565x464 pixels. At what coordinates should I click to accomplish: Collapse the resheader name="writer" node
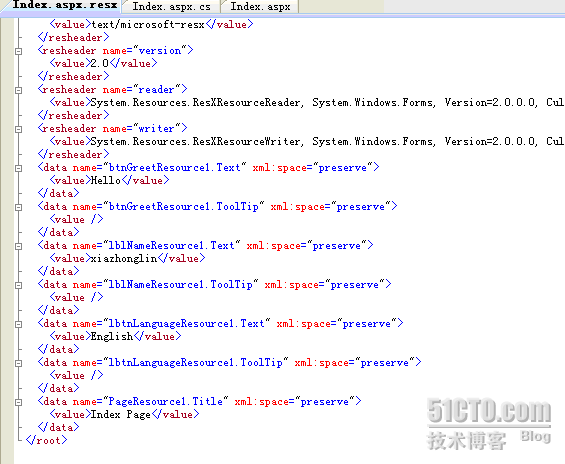[x=18, y=129]
